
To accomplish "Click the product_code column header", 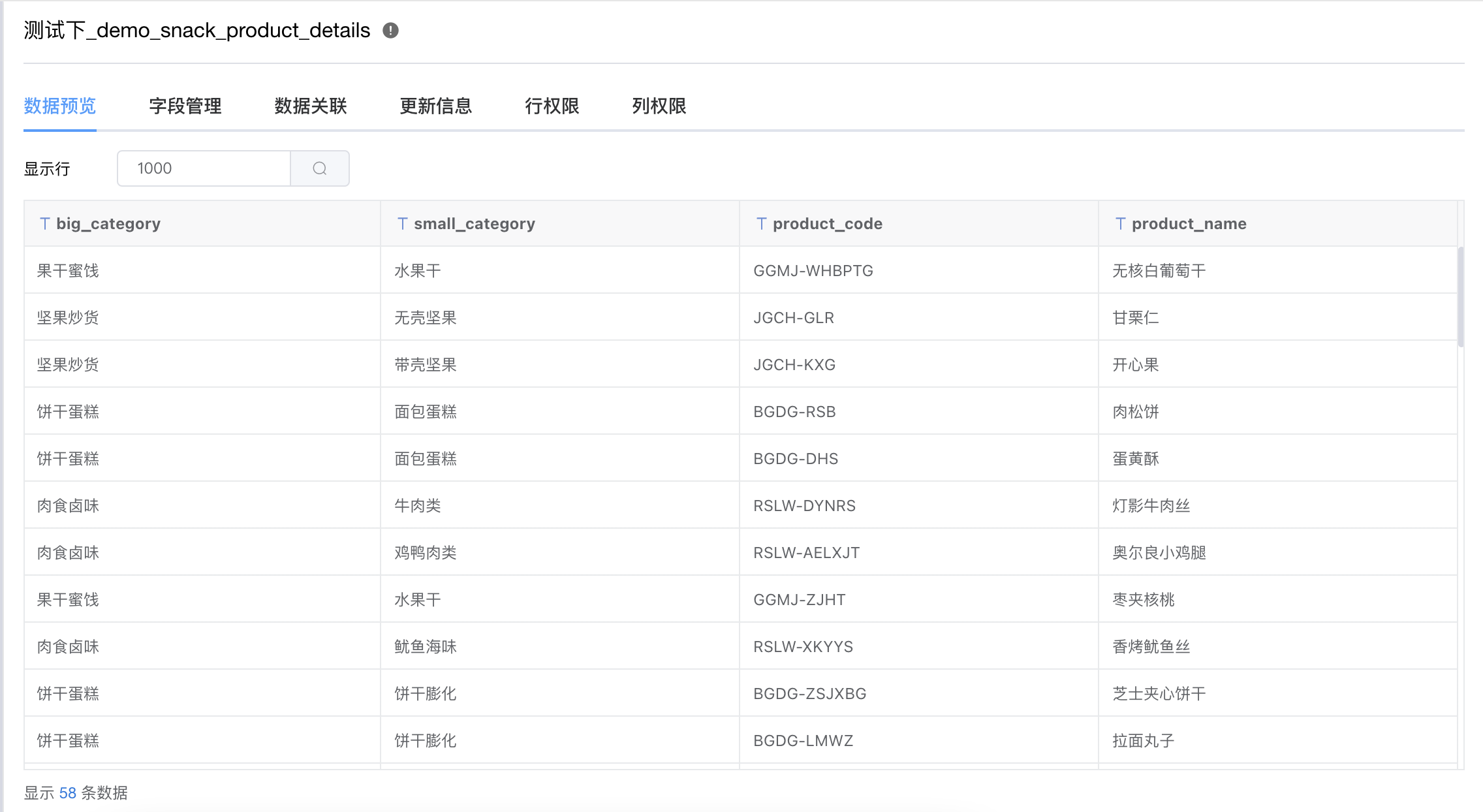I will [x=827, y=224].
